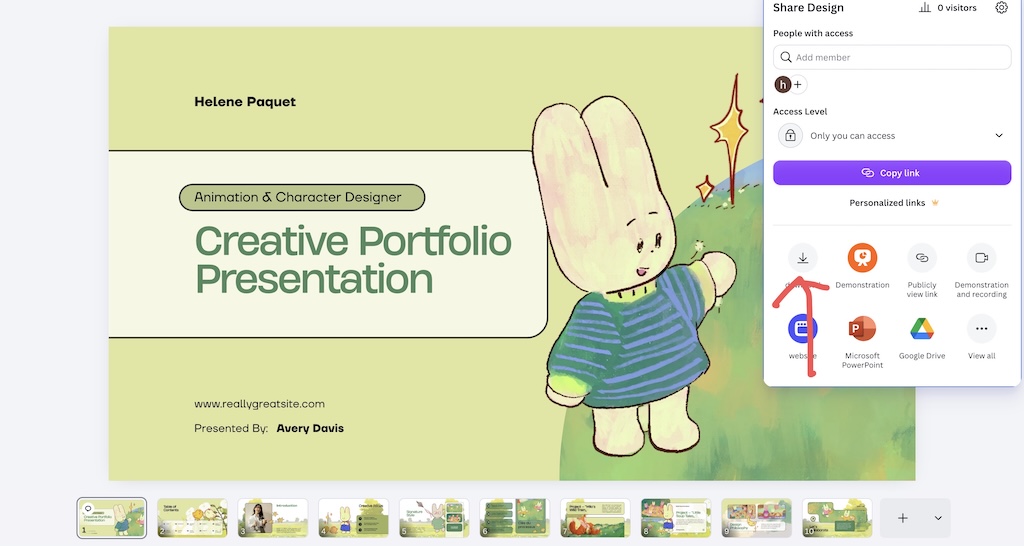
Task: Click the purple Copy link button
Action: point(892,173)
